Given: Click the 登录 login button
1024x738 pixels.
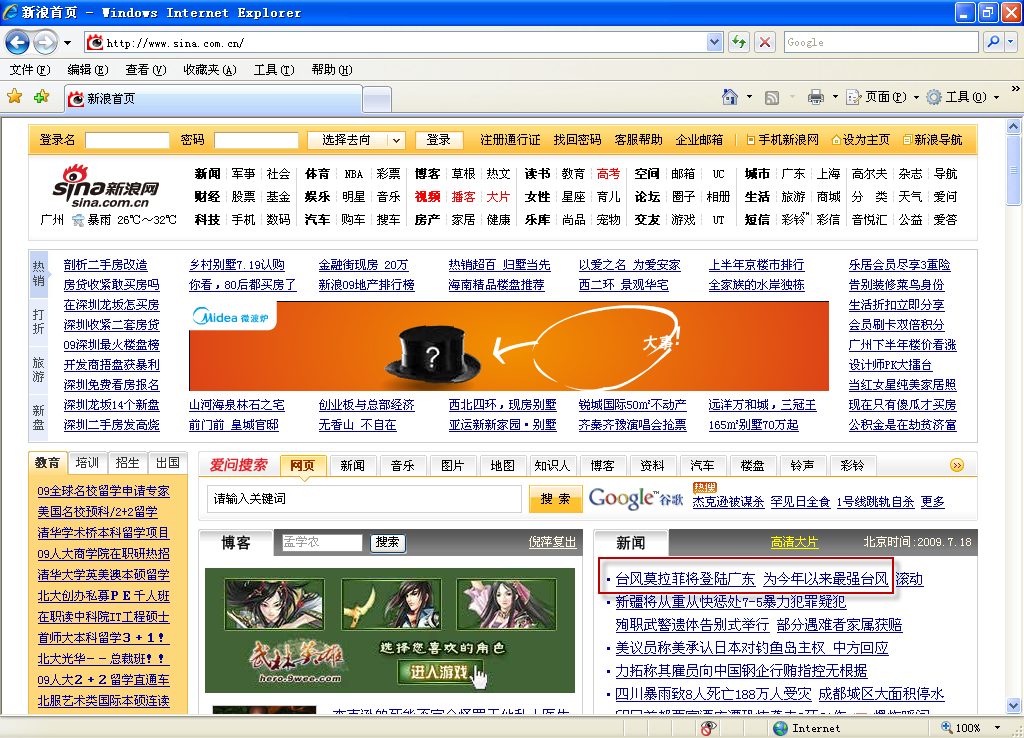Looking at the screenshot, I should click(438, 140).
